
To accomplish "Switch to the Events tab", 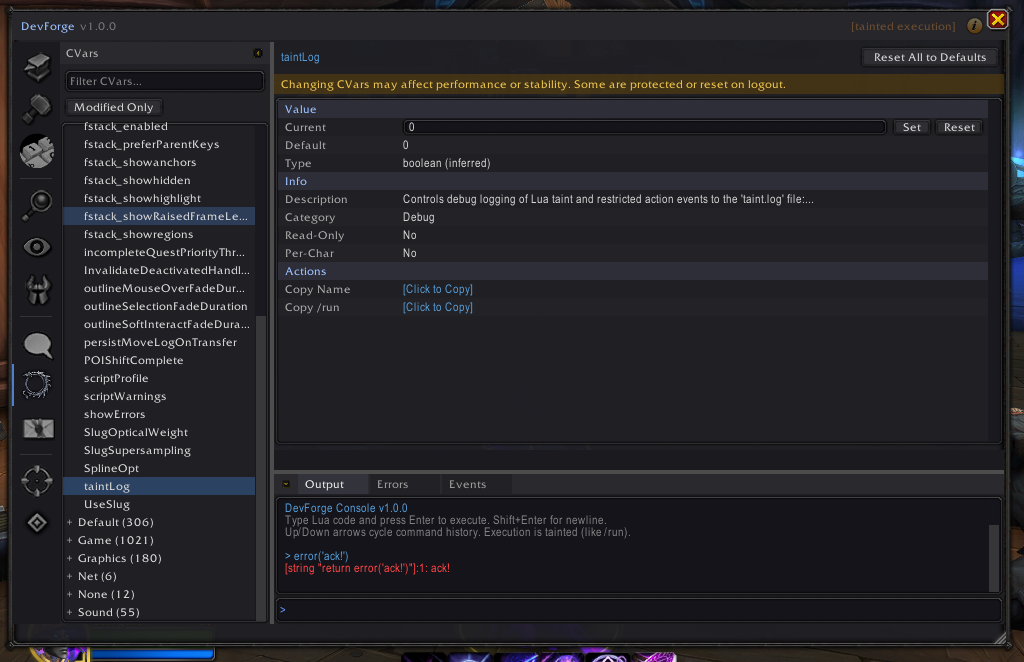I will click(467, 483).
